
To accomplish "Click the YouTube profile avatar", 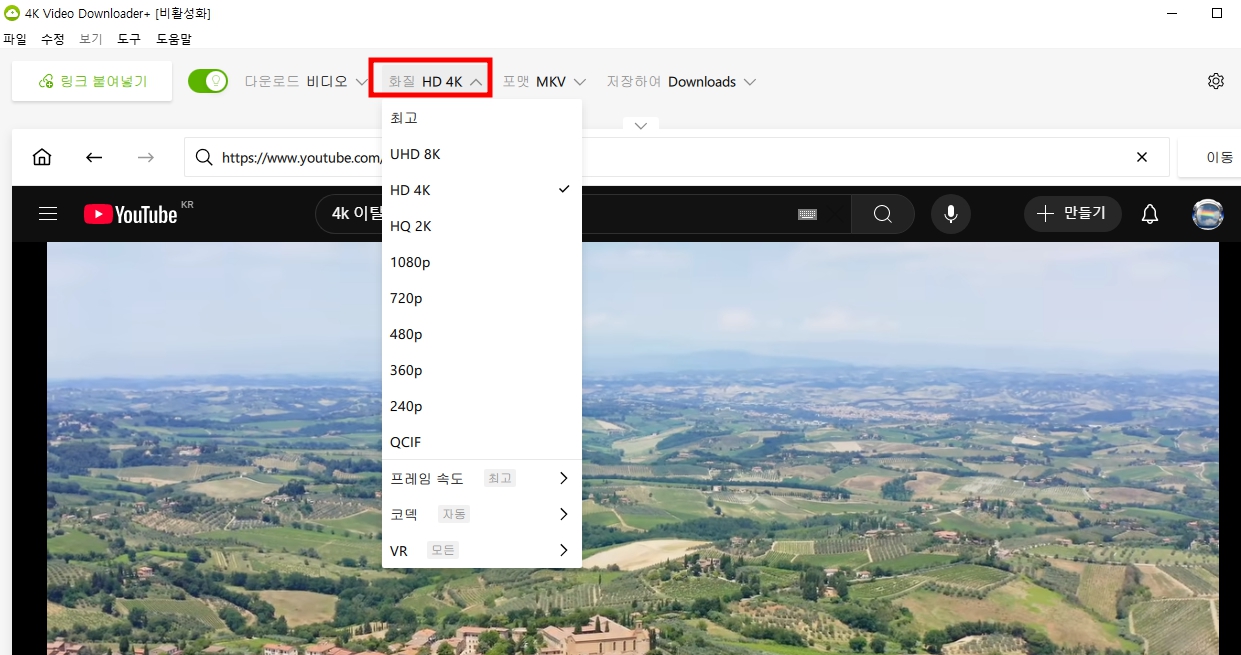I will 1207,213.
